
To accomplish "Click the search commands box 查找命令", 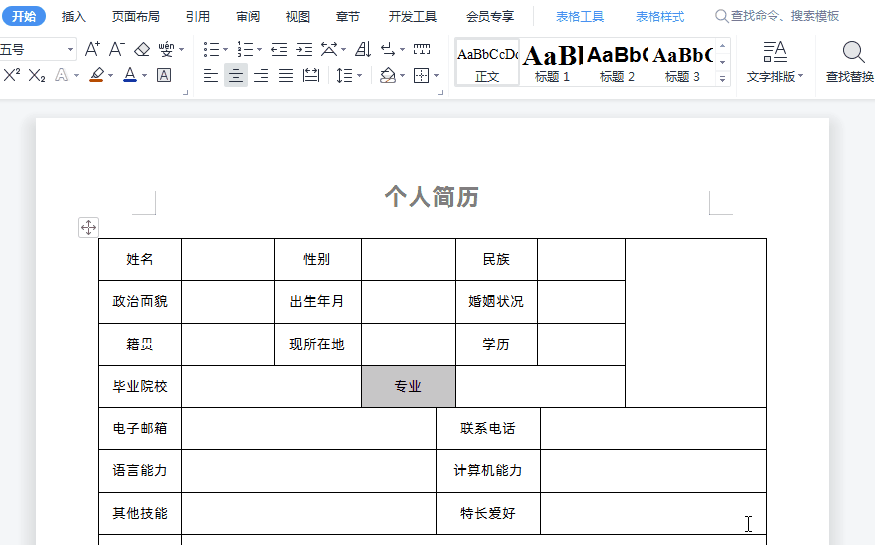I will pyautogui.click(x=778, y=16).
